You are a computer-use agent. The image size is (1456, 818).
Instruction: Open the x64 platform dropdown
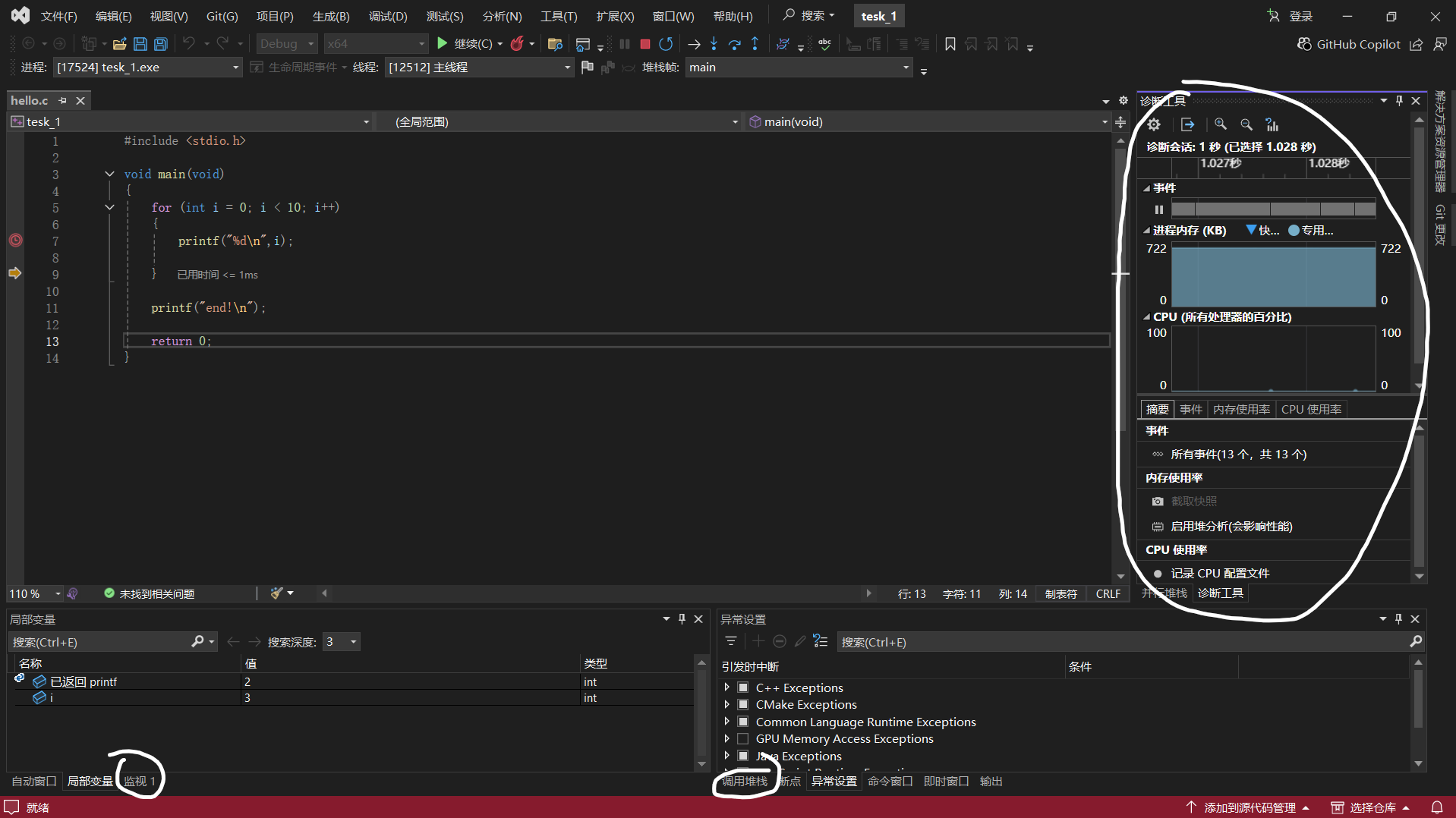[376, 44]
